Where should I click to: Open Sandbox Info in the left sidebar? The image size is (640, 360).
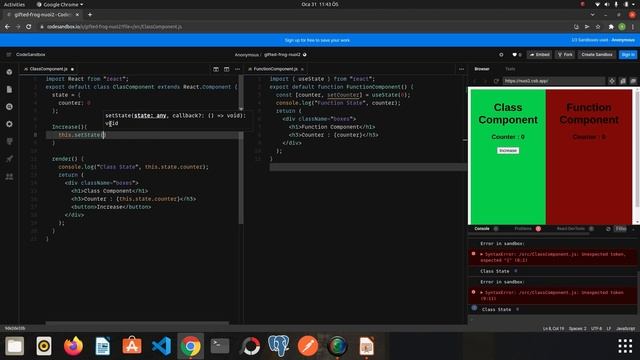(9, 72)
